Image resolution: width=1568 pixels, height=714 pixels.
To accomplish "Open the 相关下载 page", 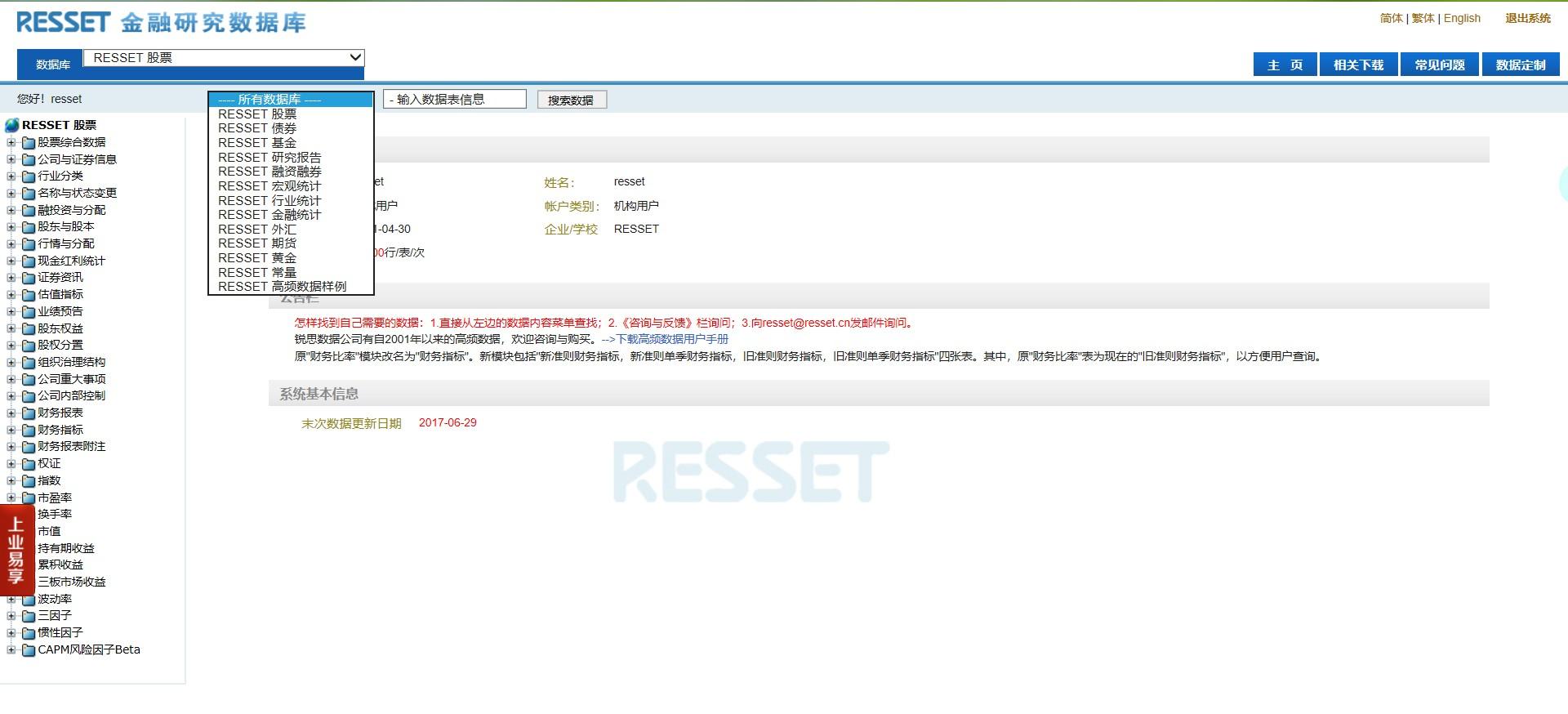I will click(1359, 65).
